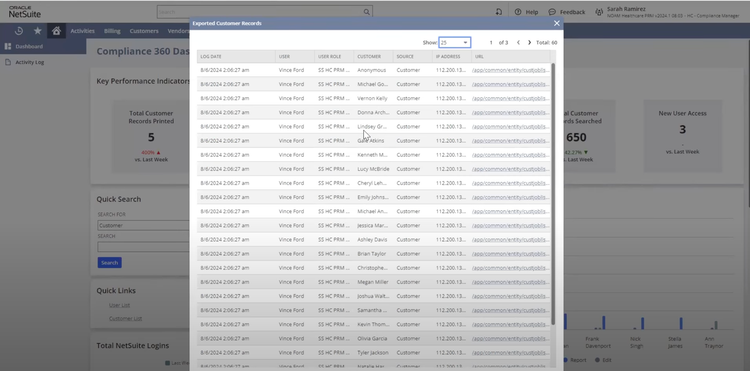Sort by the Log Date column header
Screen dimensions: 750x371
click(x=211, y=56)
